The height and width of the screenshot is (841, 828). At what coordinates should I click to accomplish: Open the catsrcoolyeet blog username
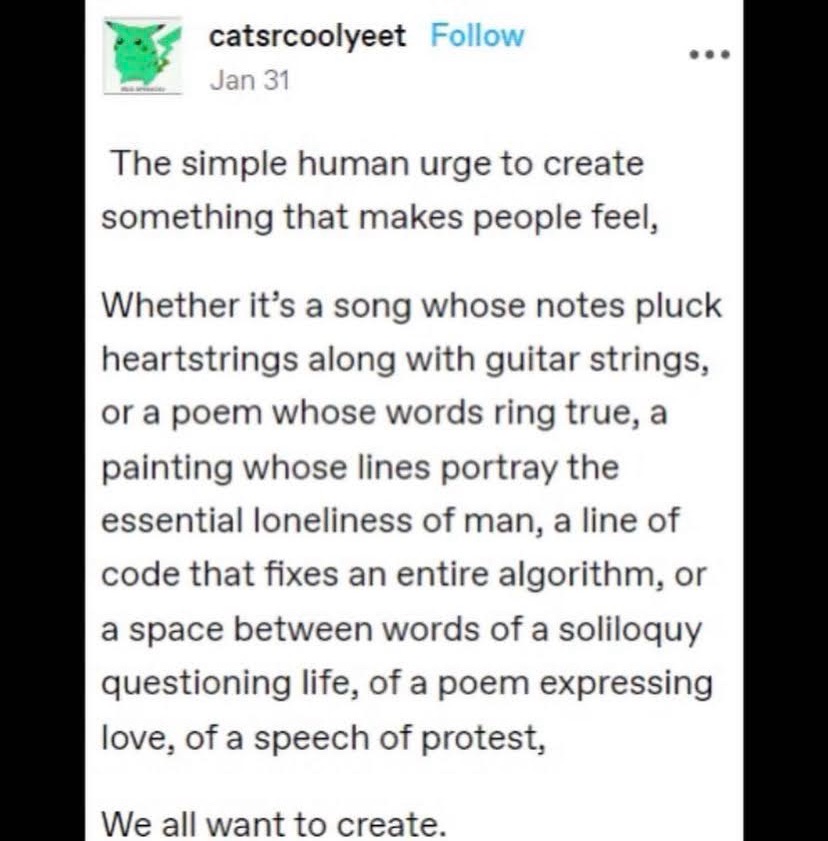click(x=307, y=37)
